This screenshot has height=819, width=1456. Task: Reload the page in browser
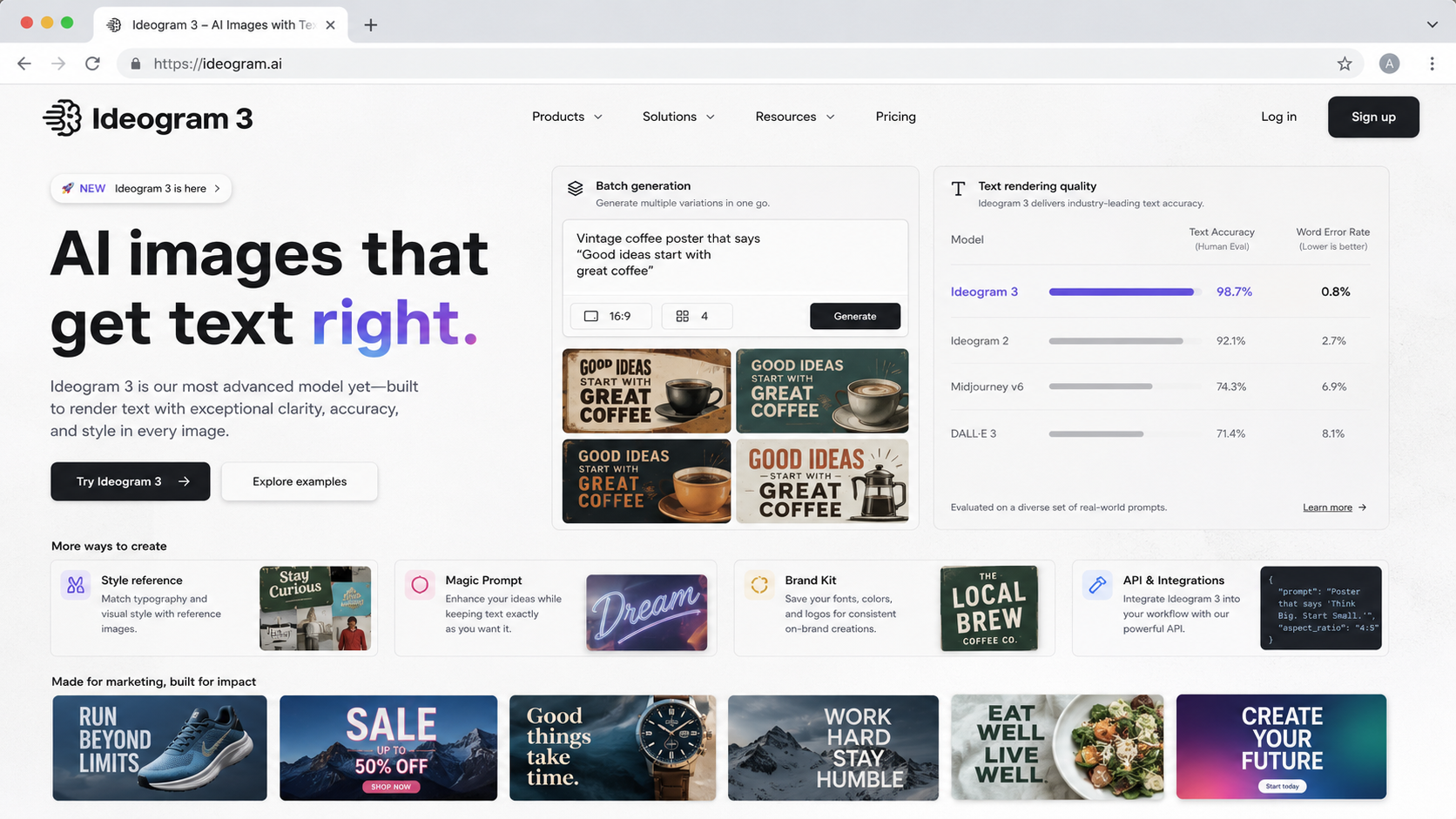coord(92,64)
